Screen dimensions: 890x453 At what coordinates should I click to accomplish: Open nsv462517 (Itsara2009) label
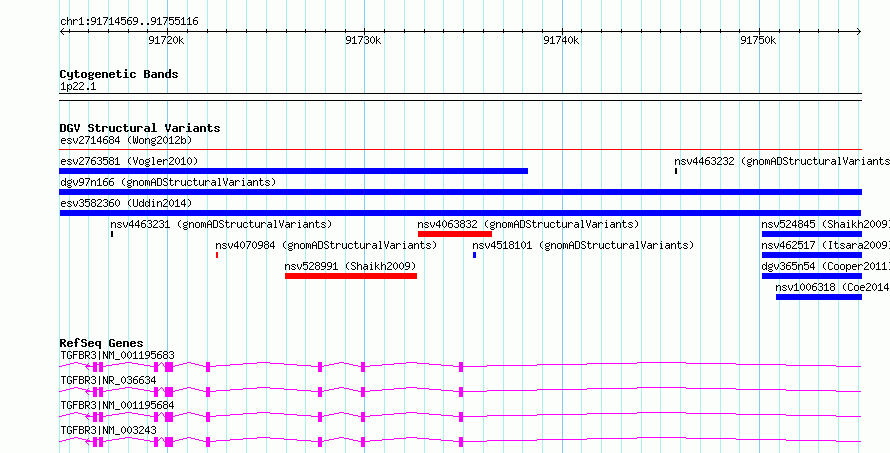[x=825, y=245]
